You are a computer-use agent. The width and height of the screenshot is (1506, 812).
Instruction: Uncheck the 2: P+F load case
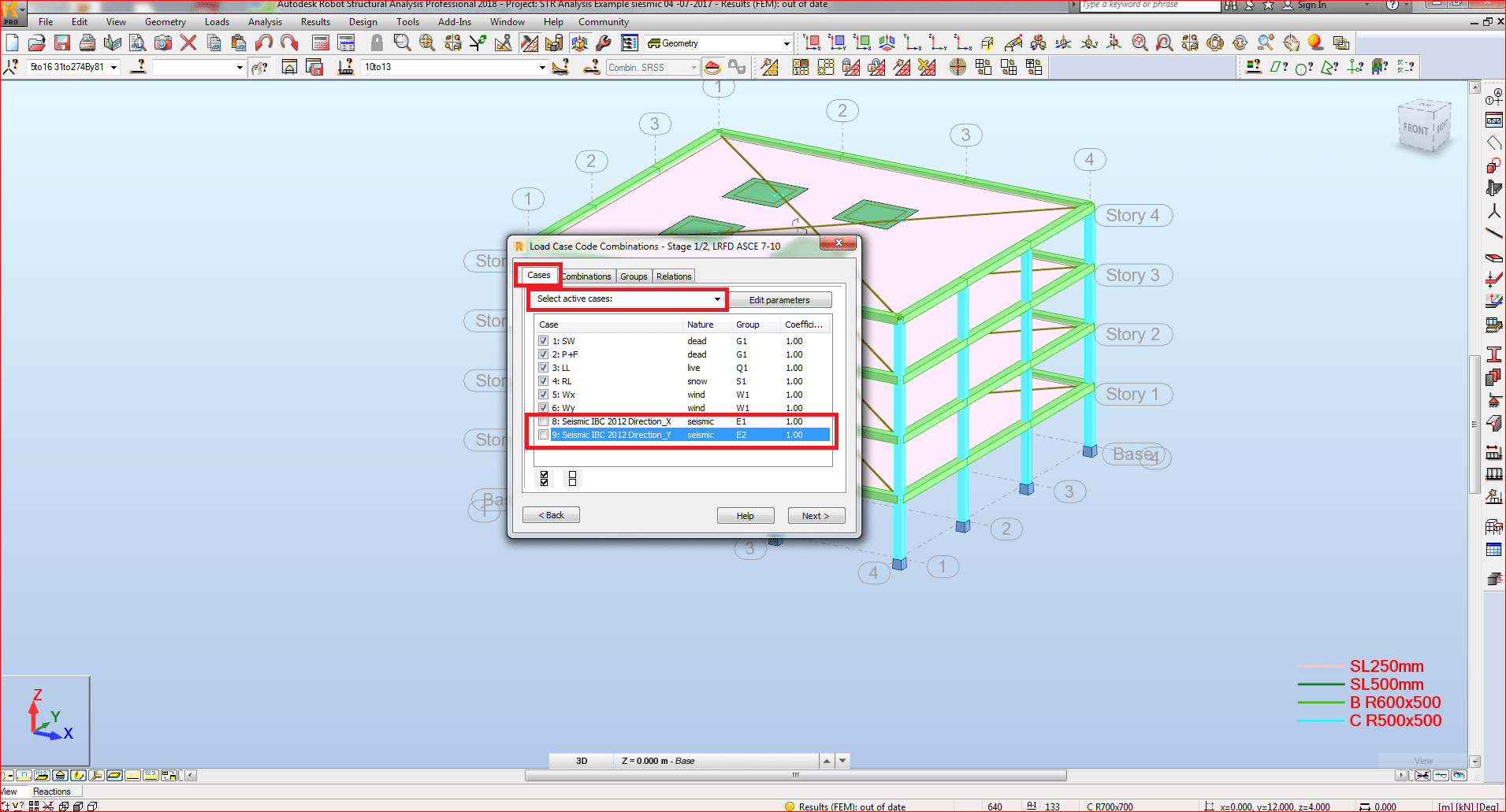coord(544,354)
